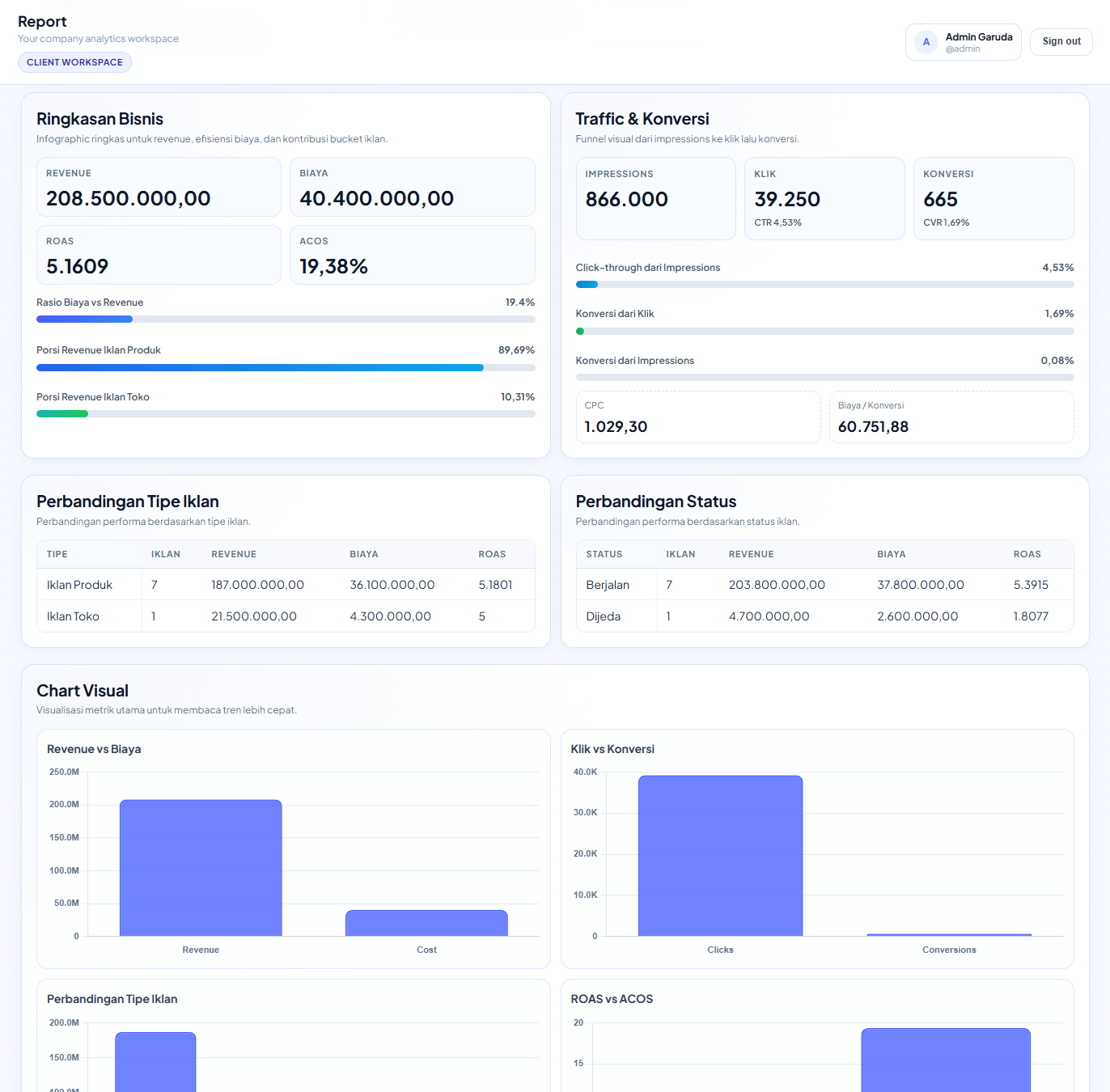Click the Admin Garuda avatar icon

pyautogui.click(x=925, y=42)
